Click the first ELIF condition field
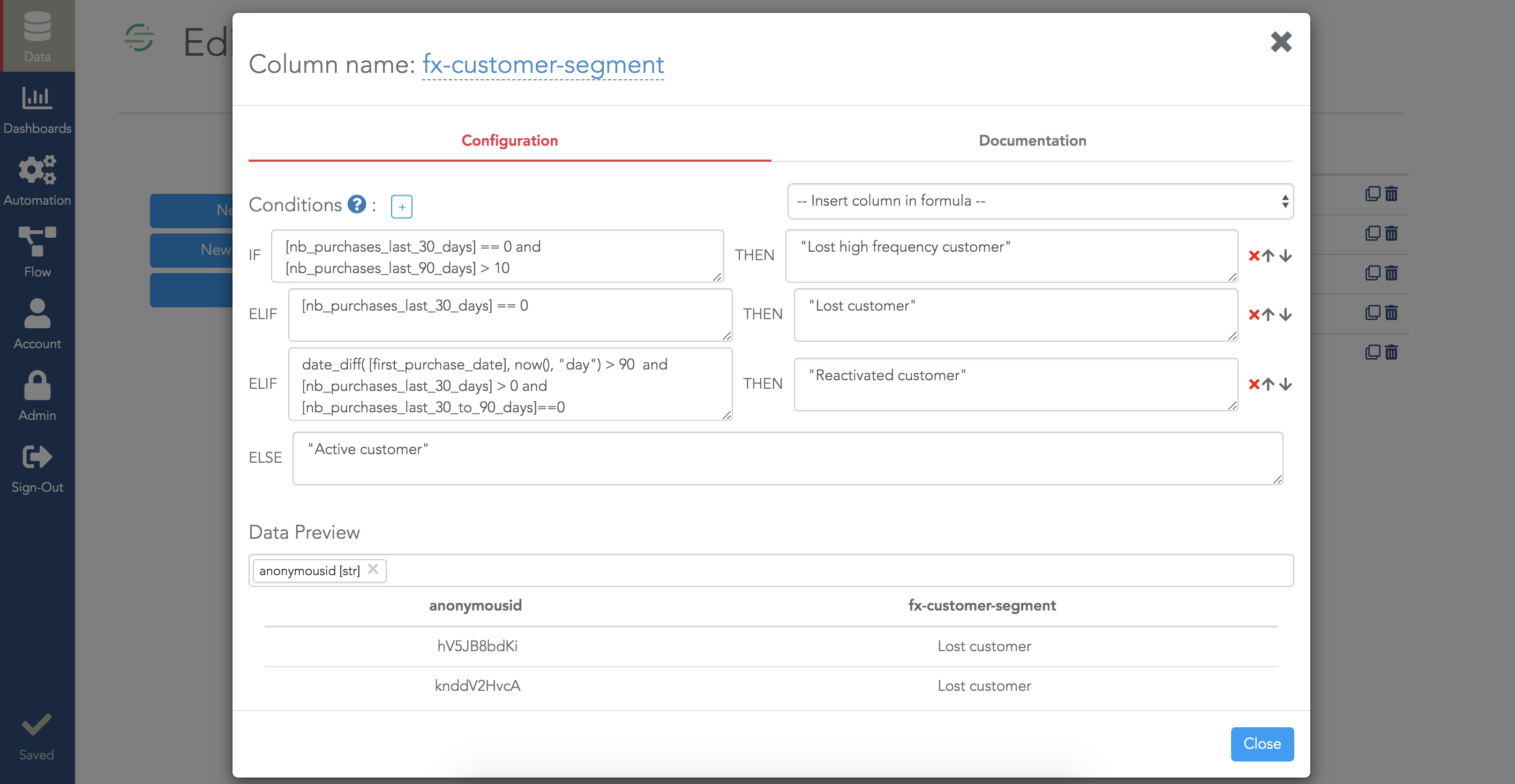This screenshot has height=784, width=1515. (510, 315)
